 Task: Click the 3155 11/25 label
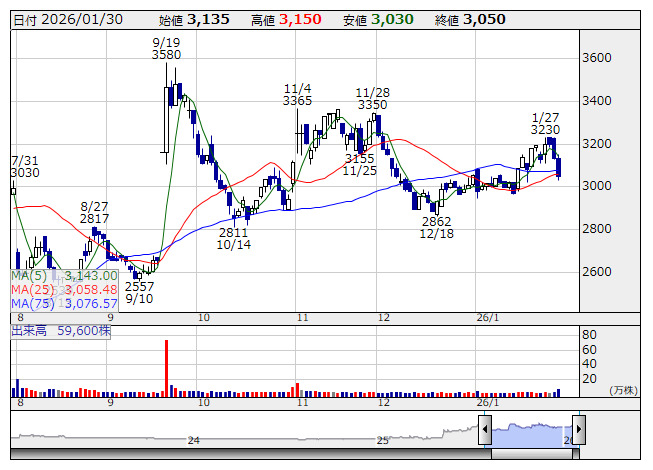360,164
